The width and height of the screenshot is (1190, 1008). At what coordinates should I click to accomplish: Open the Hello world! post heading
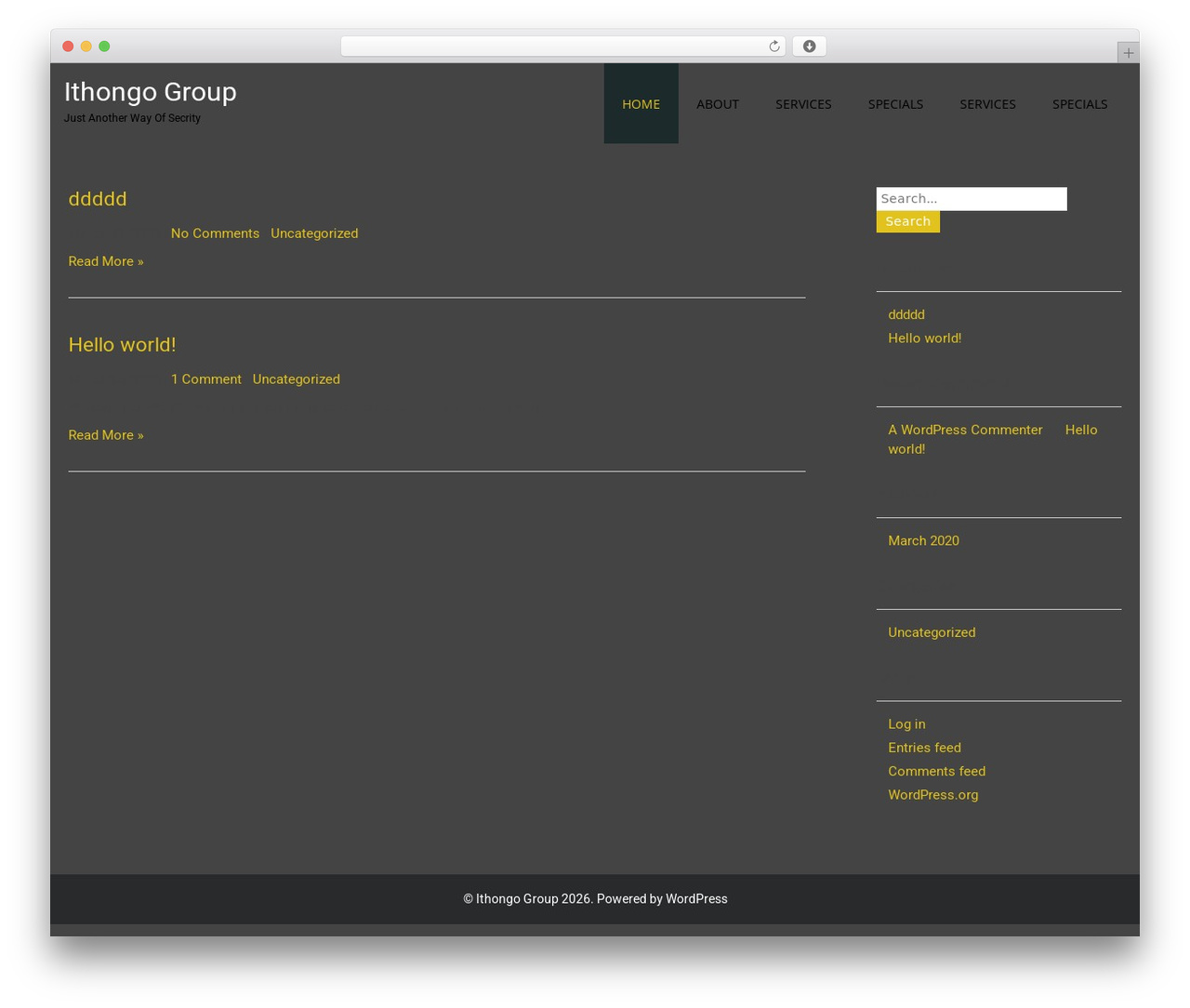[x=122, y=345]
